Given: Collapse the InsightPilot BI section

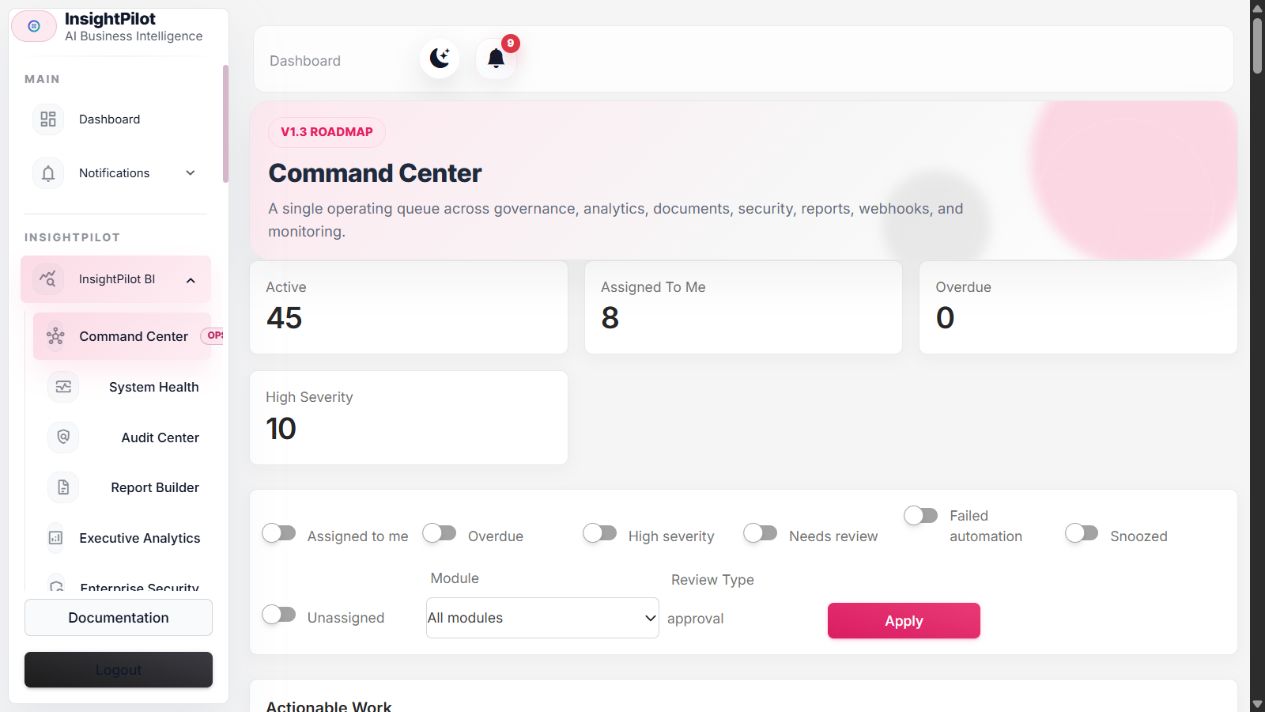Looking at the screenshot, I should (190, 280).
